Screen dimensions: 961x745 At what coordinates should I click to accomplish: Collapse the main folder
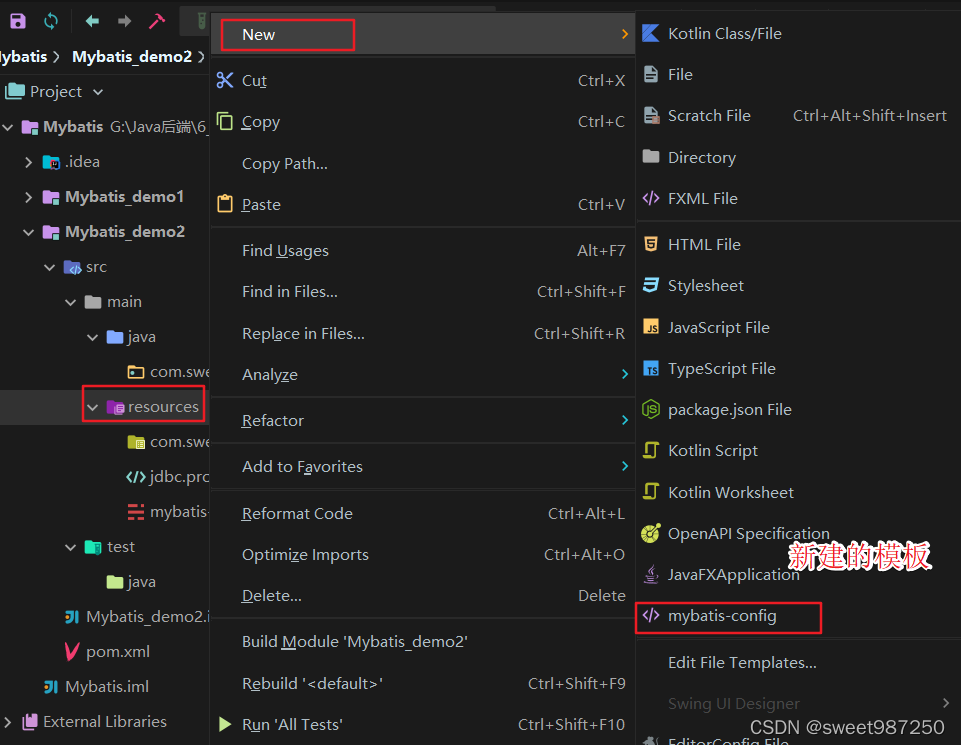point(71,302)
